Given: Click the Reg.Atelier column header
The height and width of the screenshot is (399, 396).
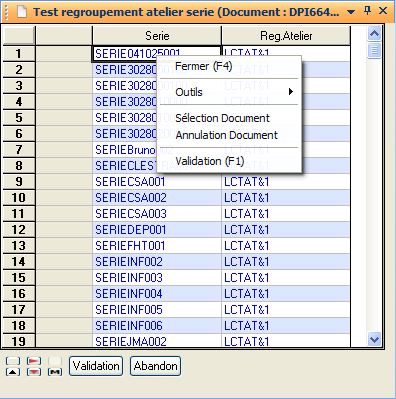Looking at the screenshot, I should pyautogui.click(x=286, y=36).
